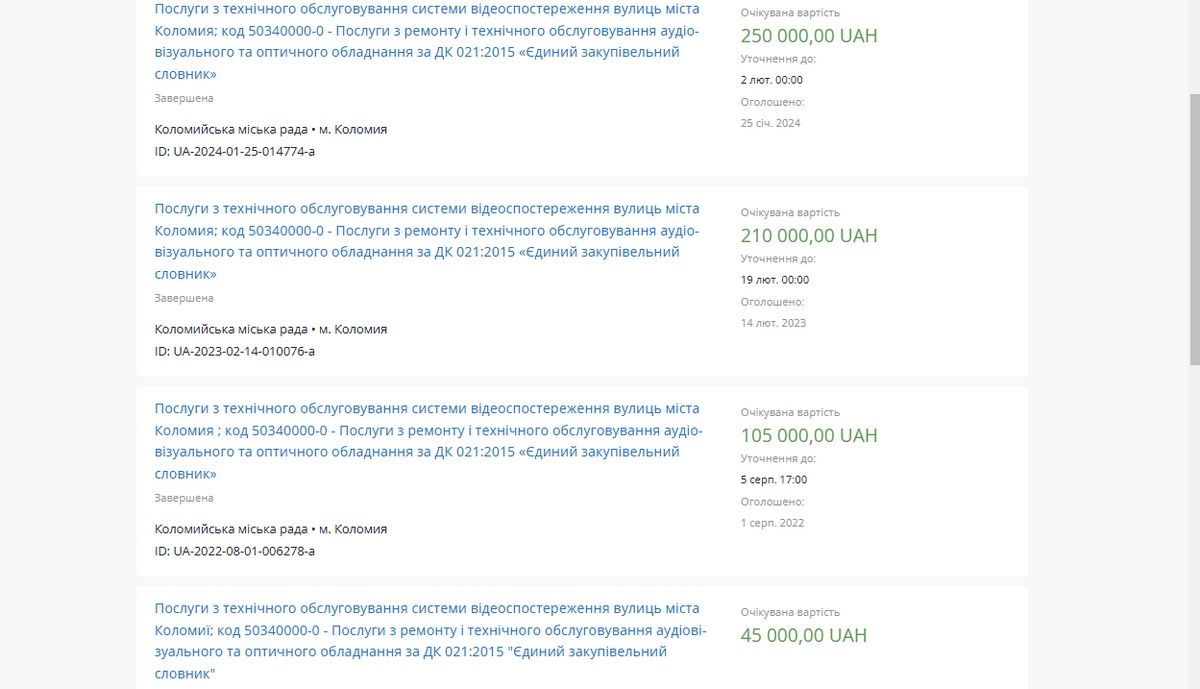Click the announcement date 1 серп. 2022
Screen dimensions: 1200x689
point(772,523)
